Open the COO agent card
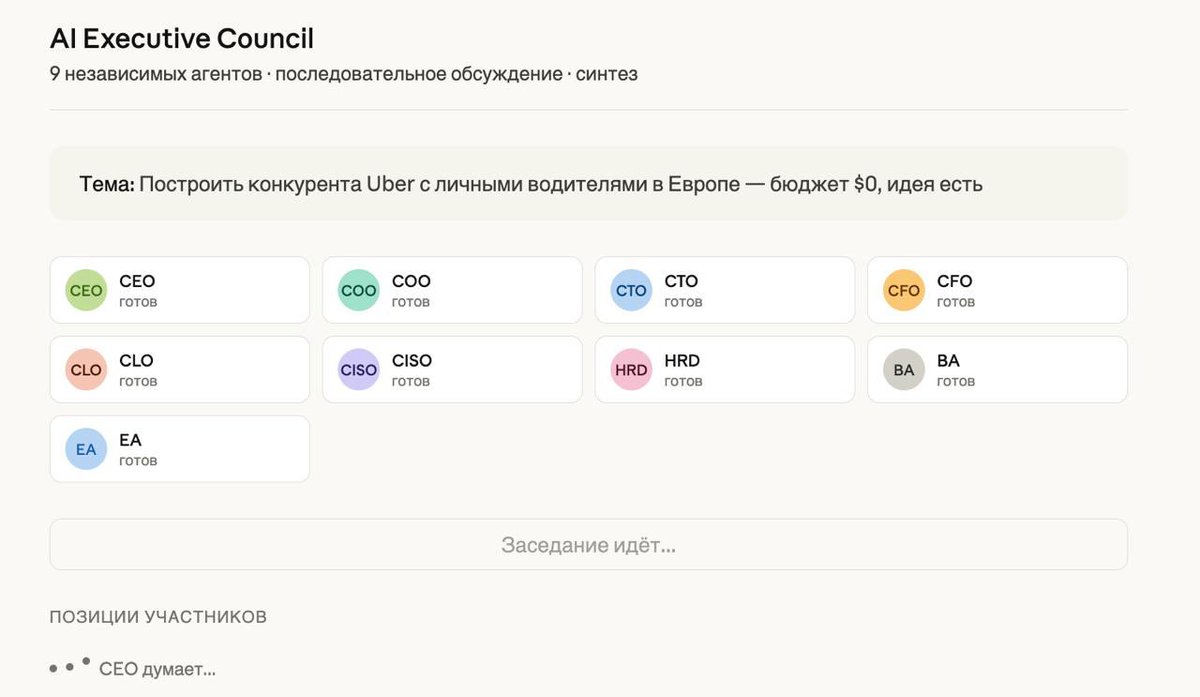Screen dimensions: 1200x697 pos(452,290)
